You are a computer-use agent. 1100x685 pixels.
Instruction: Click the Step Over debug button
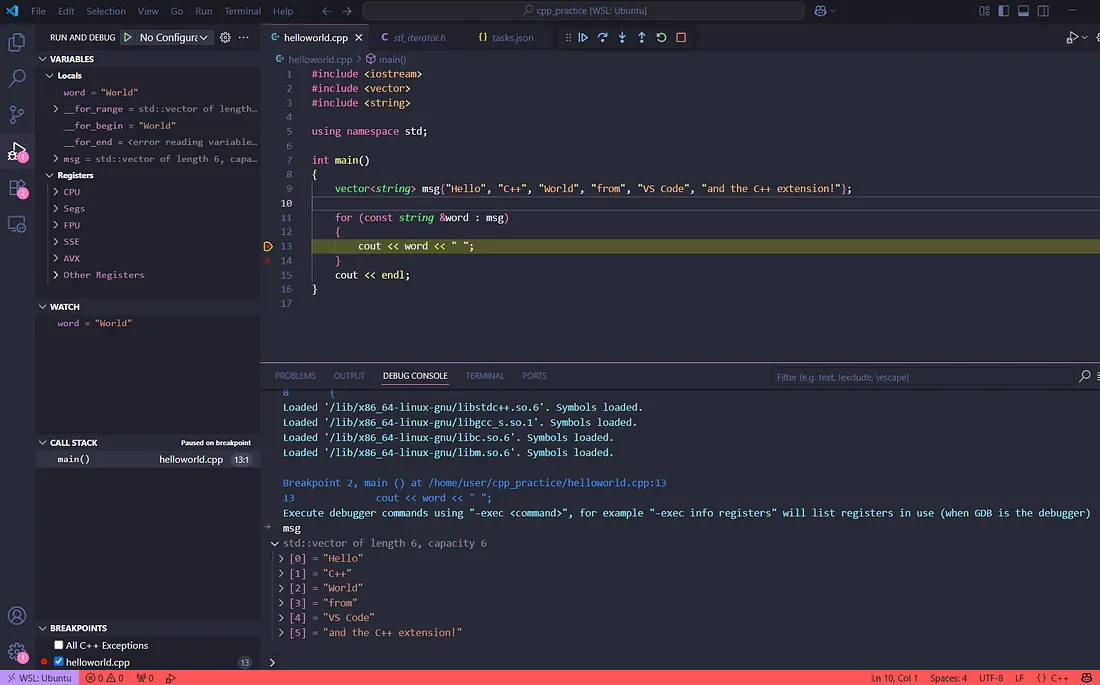click(603, 37)
